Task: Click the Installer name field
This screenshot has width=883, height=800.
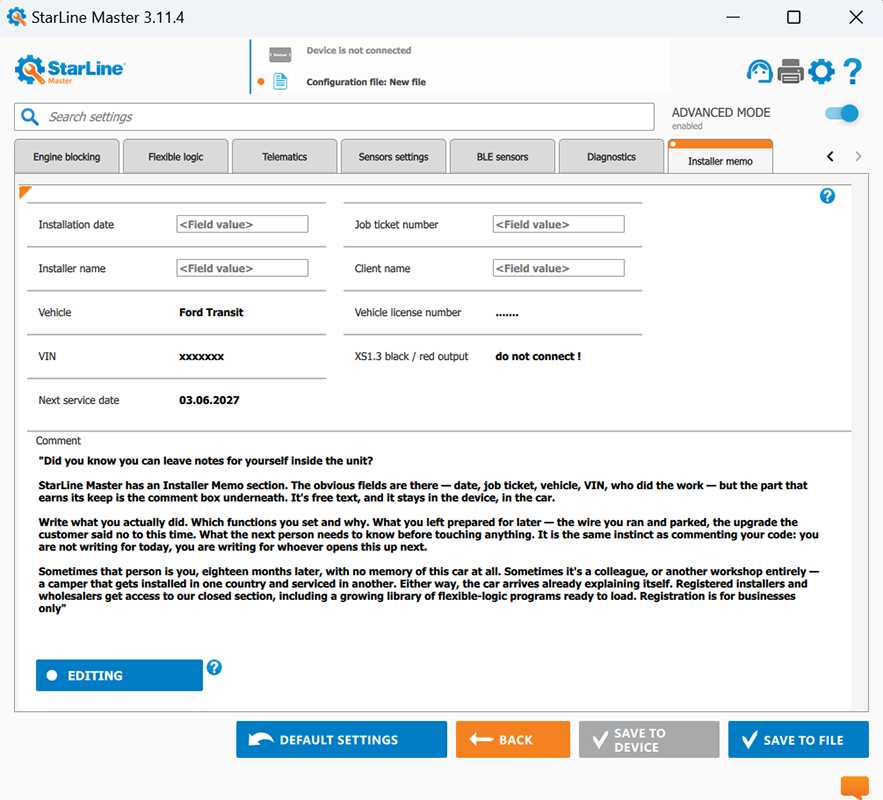Action: click(x=242, y=268)
